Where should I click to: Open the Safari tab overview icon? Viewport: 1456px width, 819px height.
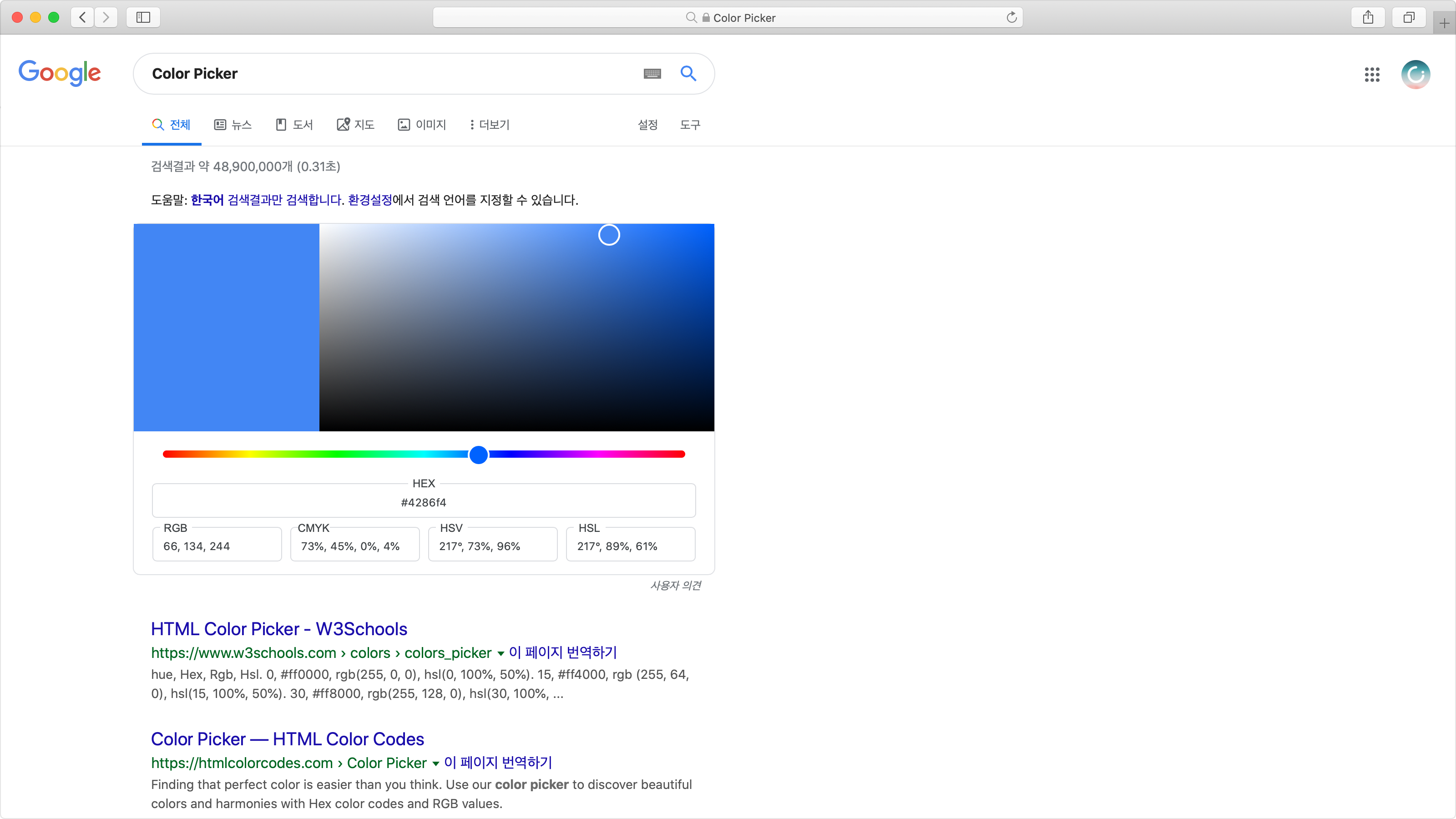tap(1409, 17)
